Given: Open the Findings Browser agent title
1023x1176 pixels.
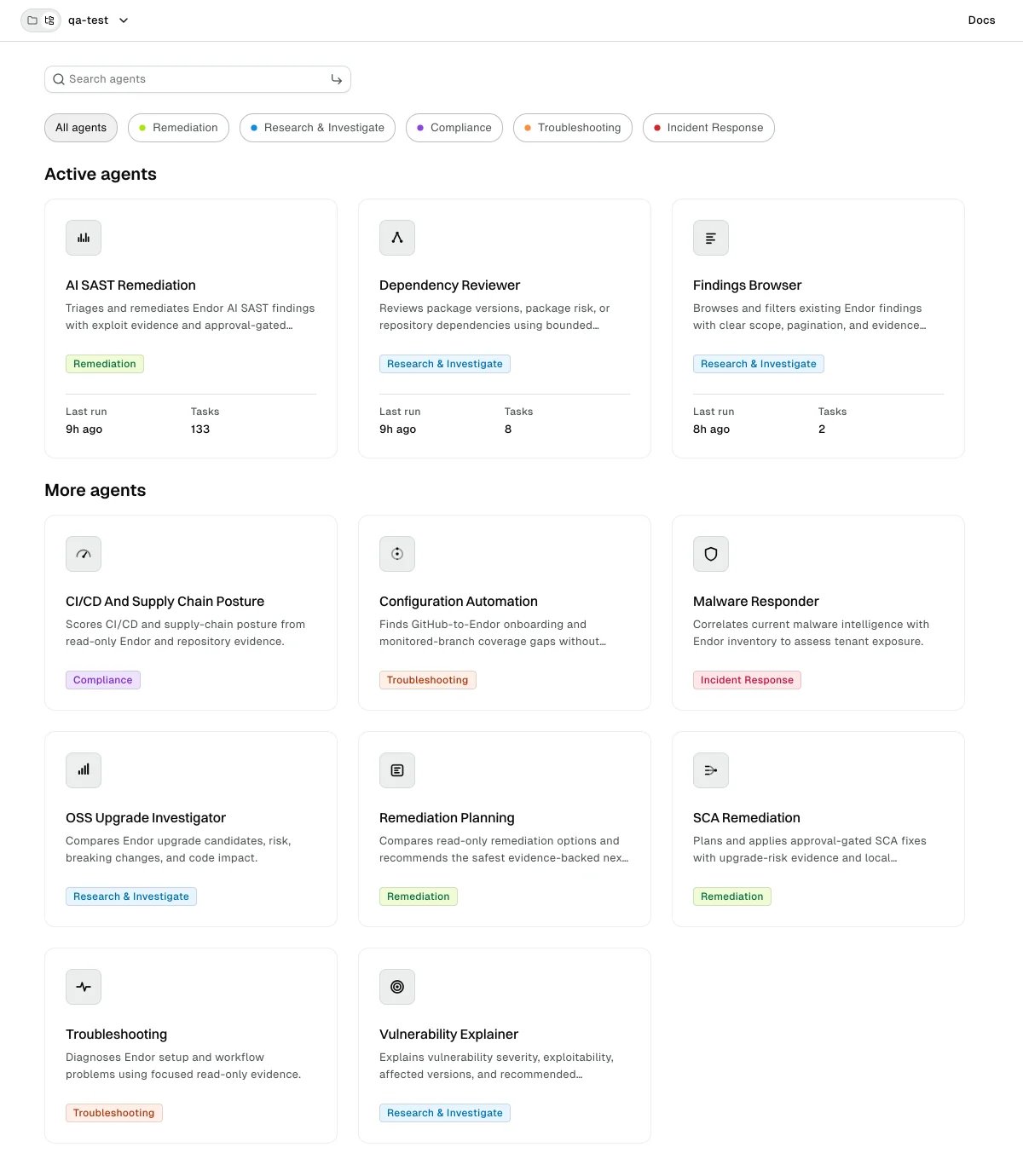Looking at the screenshot, I should click(x=747, y=285).
